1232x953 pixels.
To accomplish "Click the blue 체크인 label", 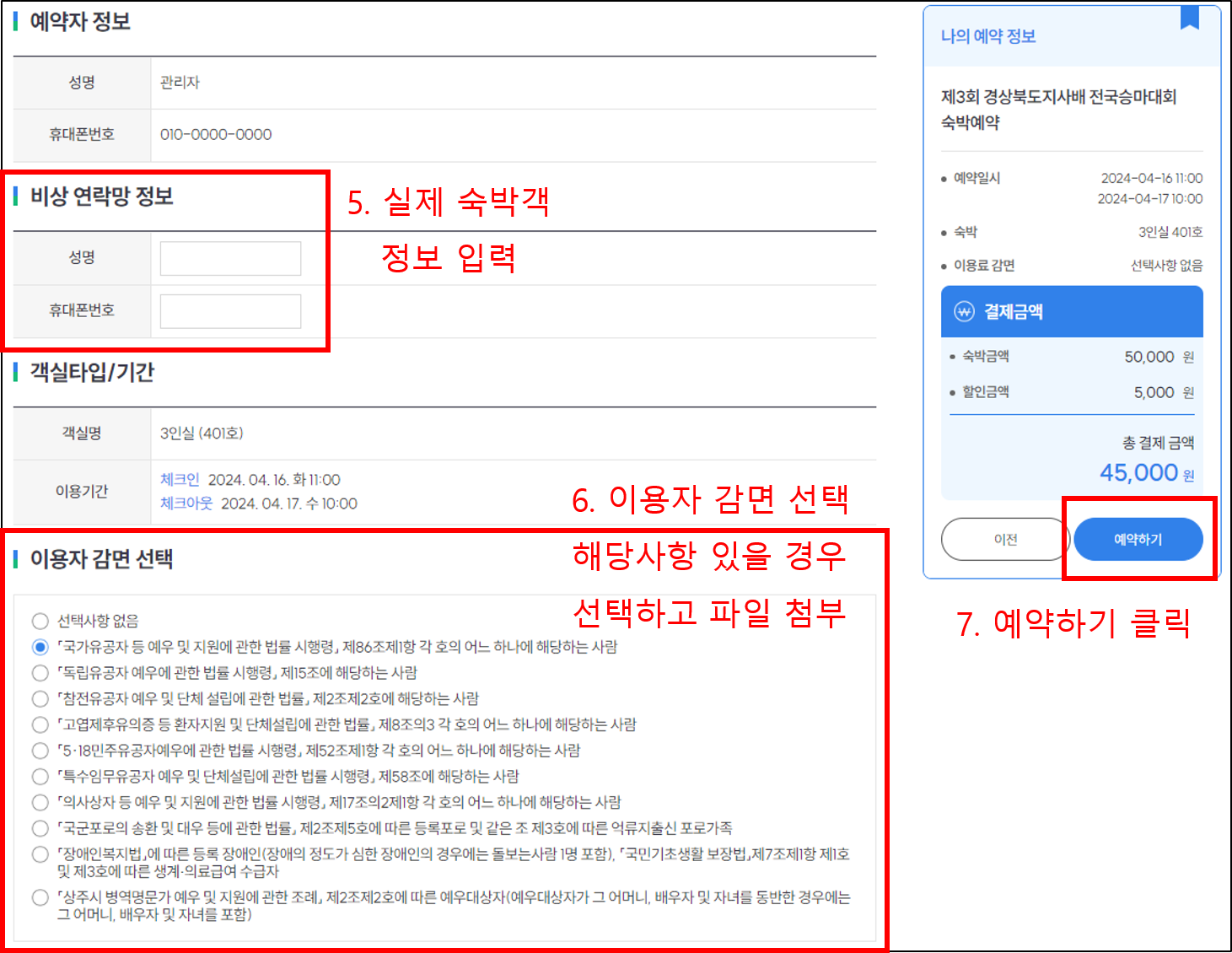I will pos(180,480).
